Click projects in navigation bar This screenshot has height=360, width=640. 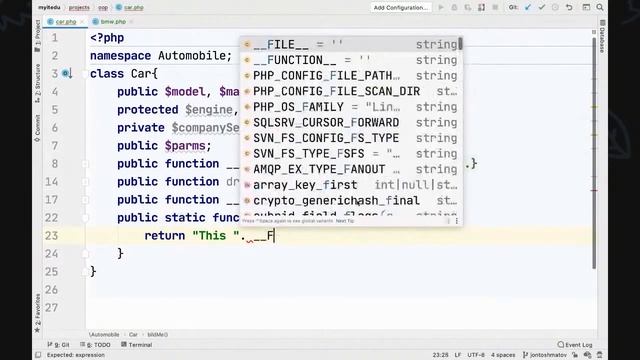[x=79, y=7]
